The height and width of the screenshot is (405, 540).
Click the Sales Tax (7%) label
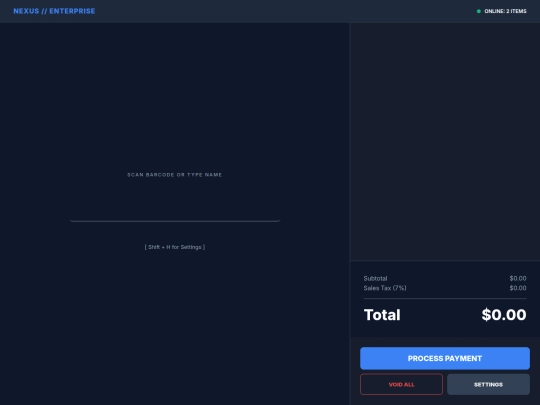tap(385, 288)
